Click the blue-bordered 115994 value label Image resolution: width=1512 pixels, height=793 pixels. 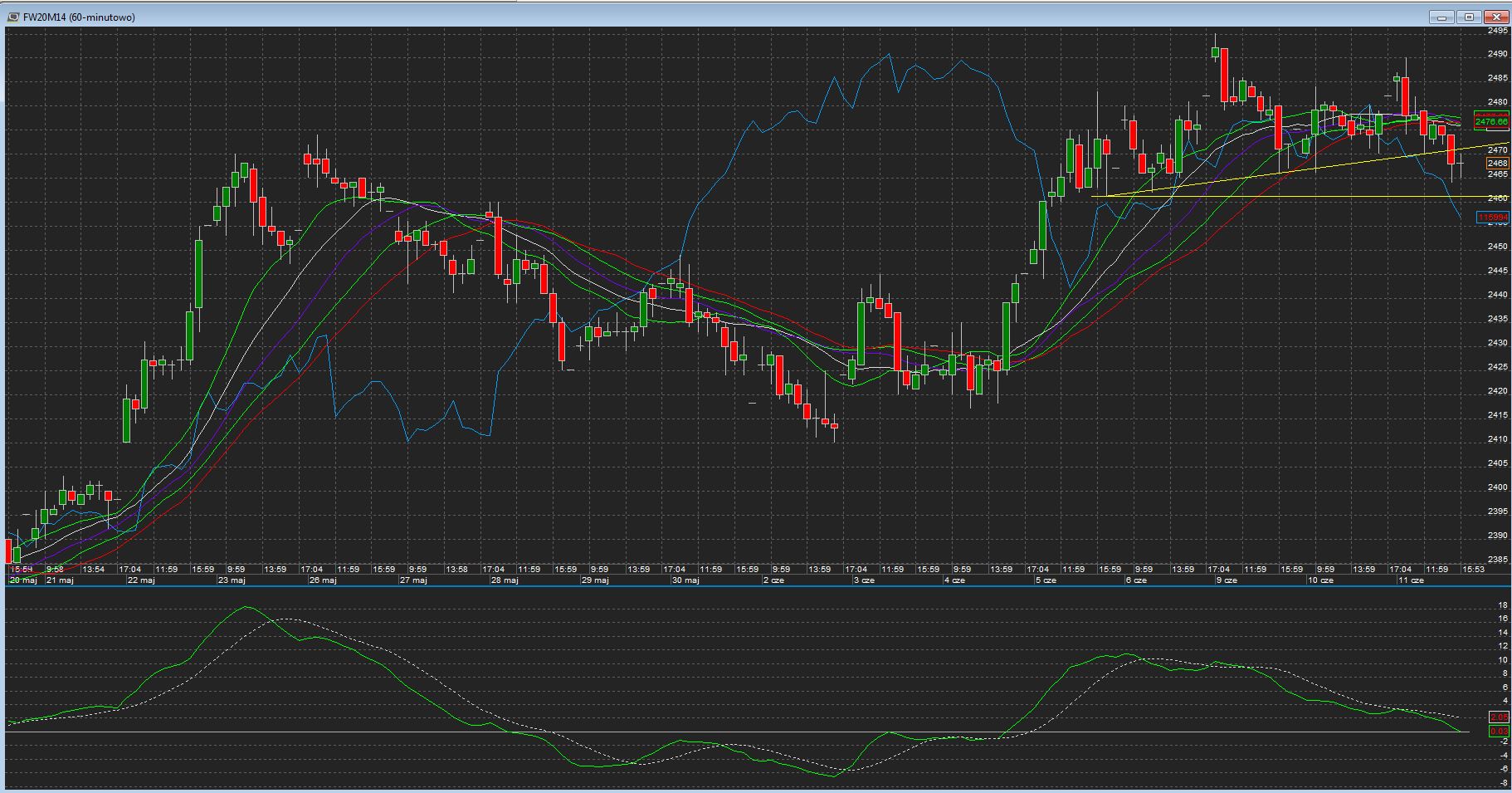[x=1492, y=218]
